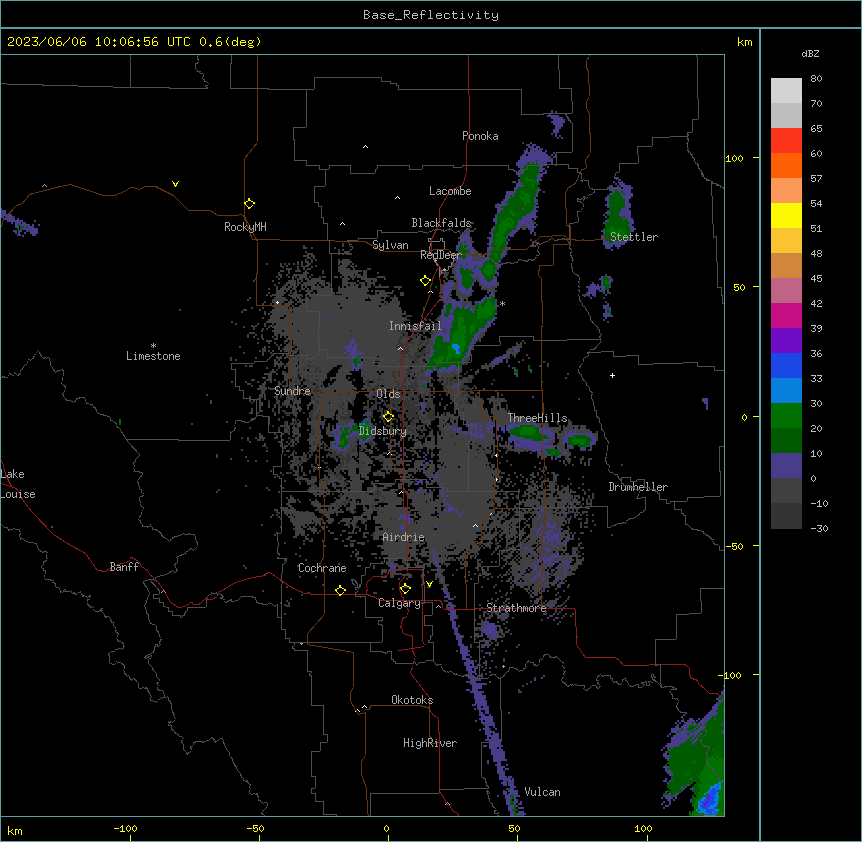Click the white plus marker north of Drumheller
Image resolution: width=862 pixels, height=842 pixels.
click(x=612, y=375)
